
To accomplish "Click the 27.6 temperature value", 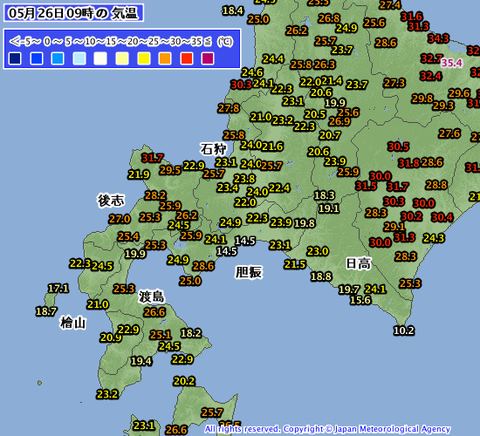I will coord(450,134).
